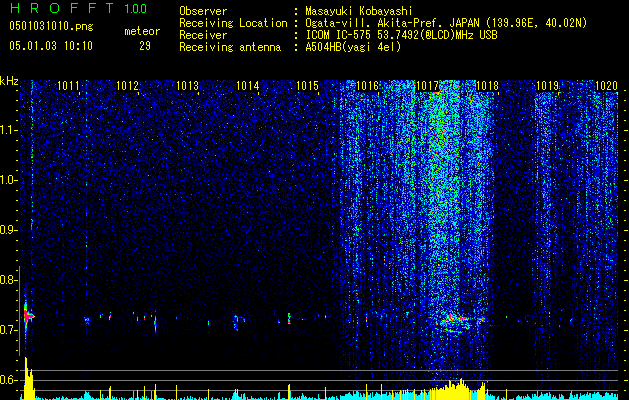629x400 pixels.
Task: Click the 1011 time marker
Action: [x=68, y=85]
